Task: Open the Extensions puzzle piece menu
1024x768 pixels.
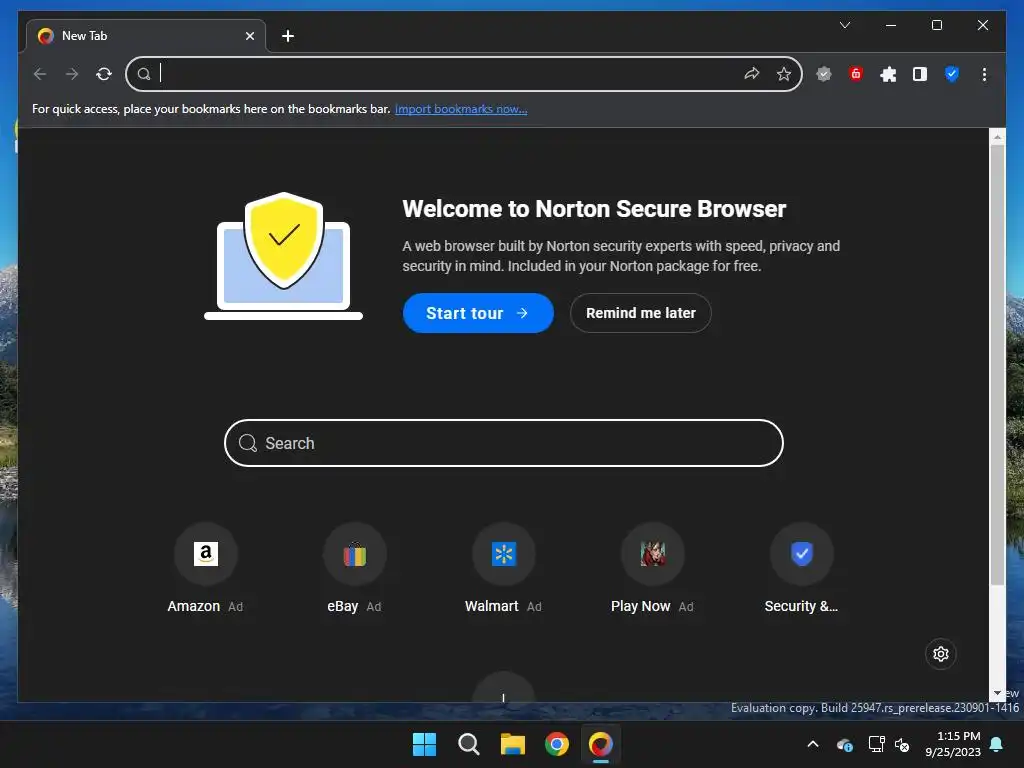Action: pyautogui.click(x=888, y=74)
